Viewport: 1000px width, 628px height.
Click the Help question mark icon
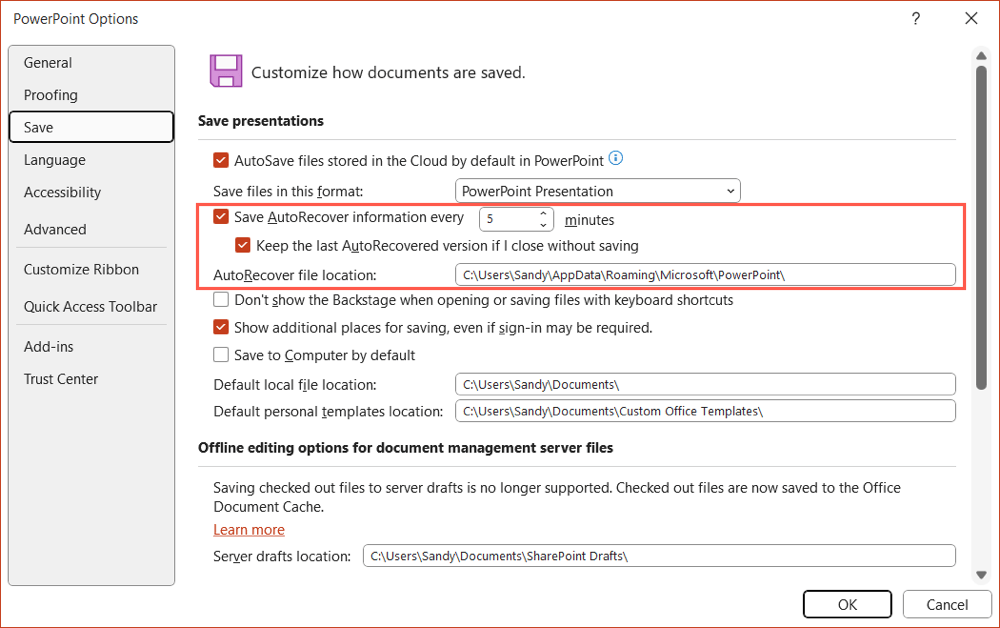click(x=915, y=18)
